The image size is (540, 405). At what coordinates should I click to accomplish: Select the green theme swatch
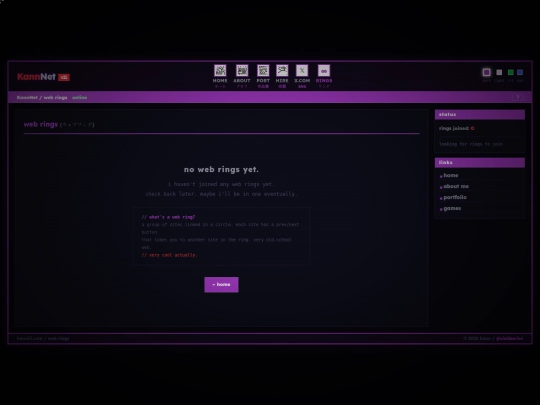(511, 72)
